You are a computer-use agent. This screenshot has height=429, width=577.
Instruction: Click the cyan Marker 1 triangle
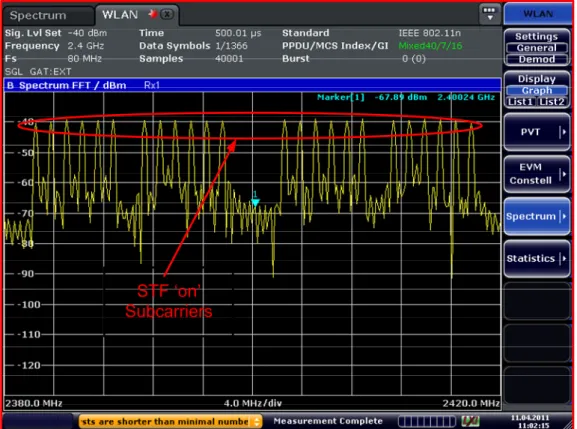(x=255, y=202)
